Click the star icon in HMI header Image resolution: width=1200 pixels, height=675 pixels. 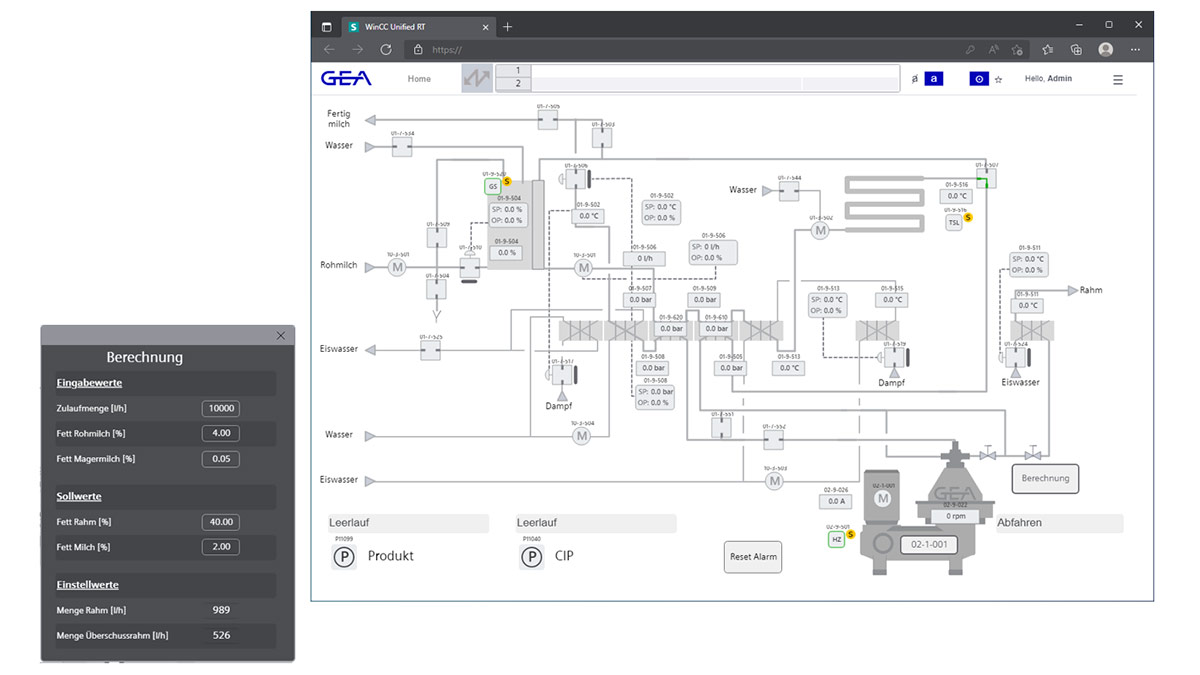[x=998, y=80]
